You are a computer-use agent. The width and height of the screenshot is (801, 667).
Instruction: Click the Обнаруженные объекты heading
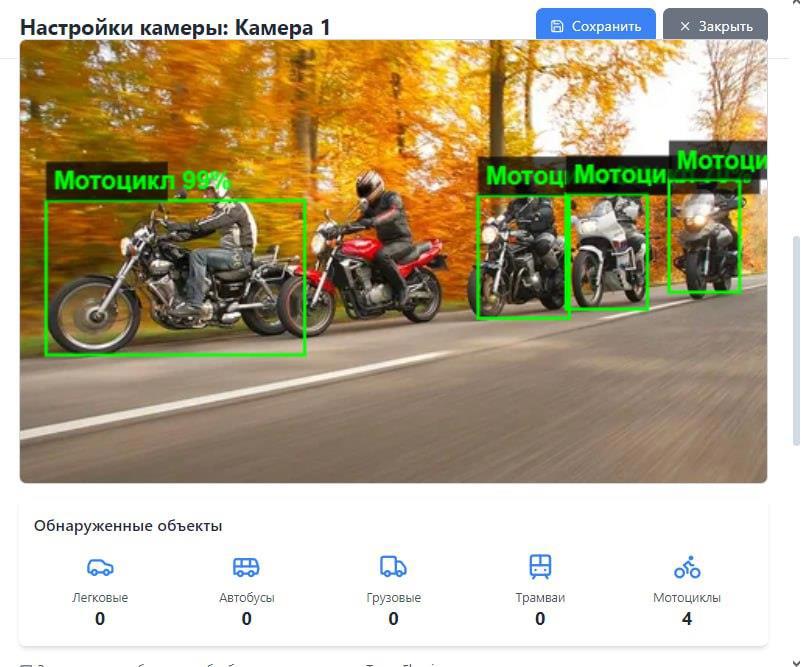[128, 526]
